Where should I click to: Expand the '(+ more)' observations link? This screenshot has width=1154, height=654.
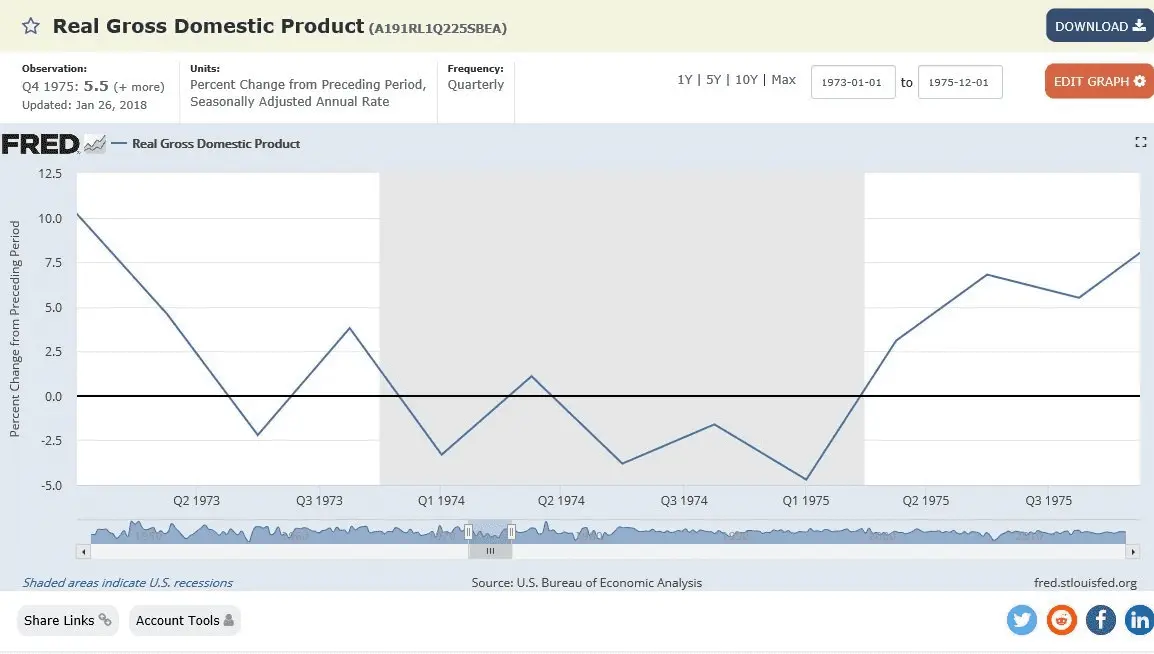point(139,87)
